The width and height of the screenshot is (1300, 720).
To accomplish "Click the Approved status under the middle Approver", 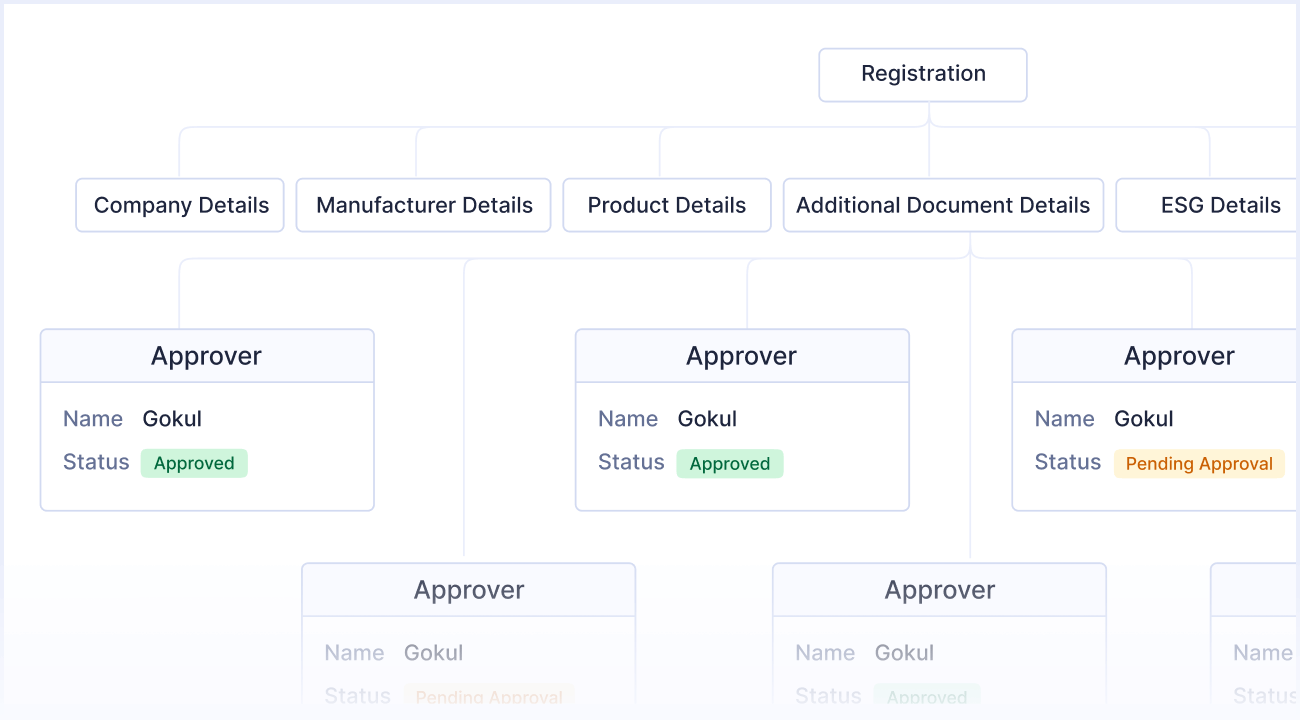I will click(730, 463).
